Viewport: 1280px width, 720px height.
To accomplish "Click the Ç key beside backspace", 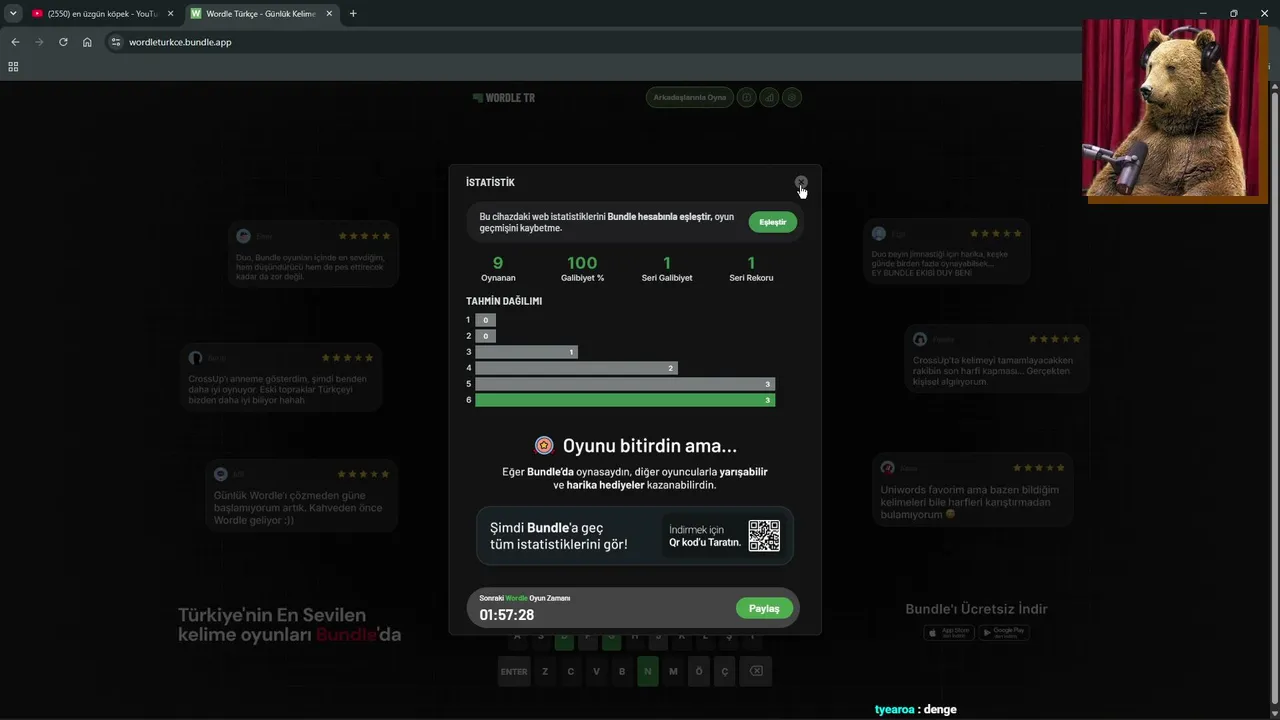I will point(725,671).
